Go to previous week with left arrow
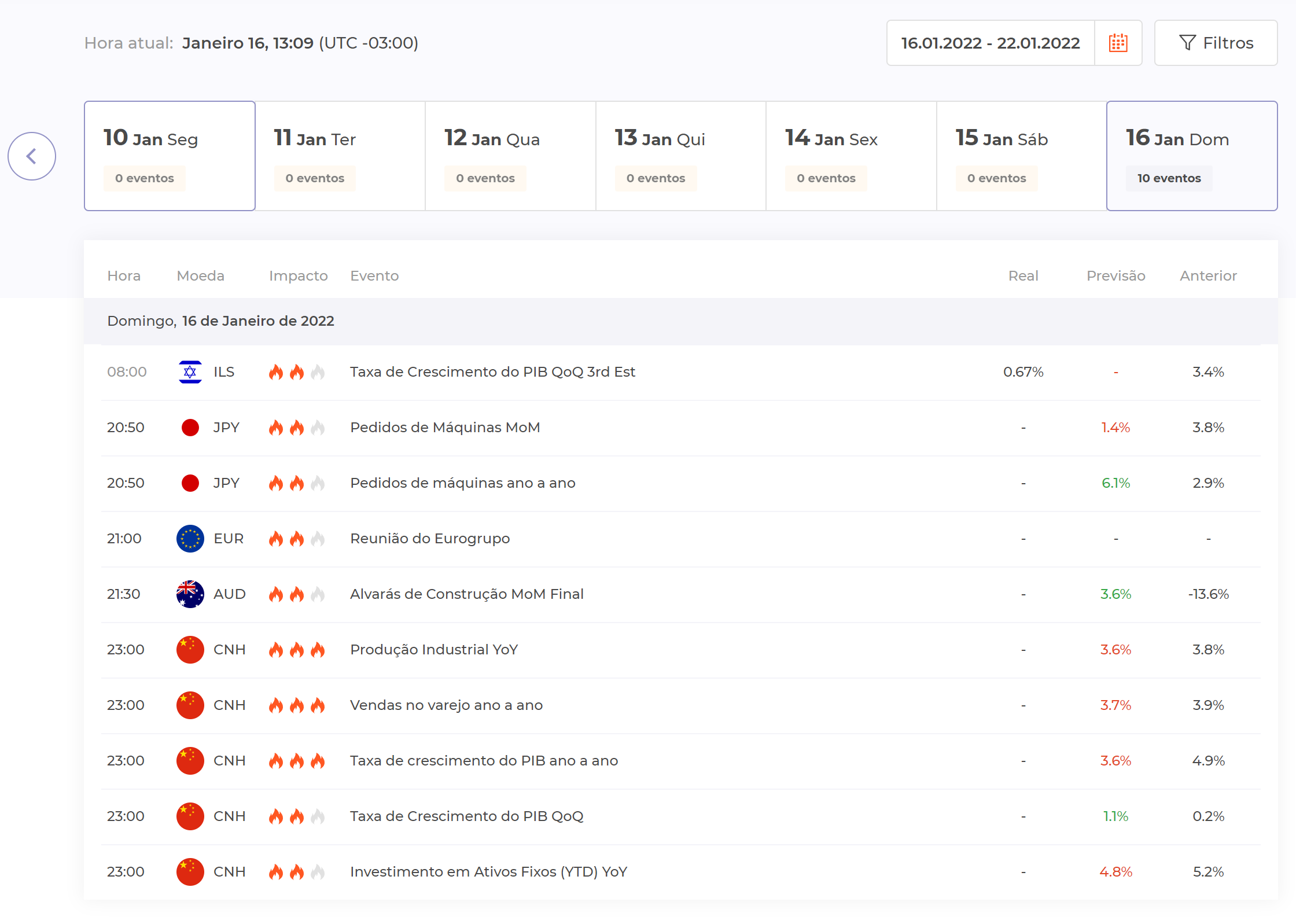 pos(32,156)
